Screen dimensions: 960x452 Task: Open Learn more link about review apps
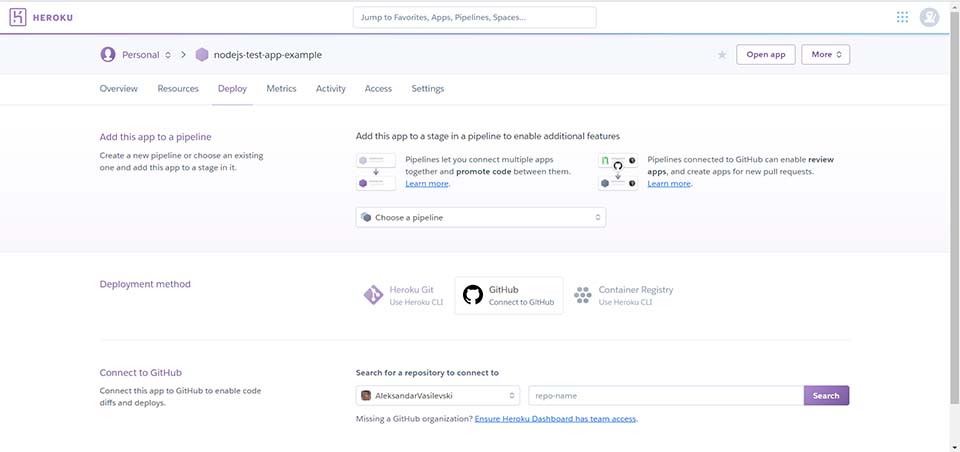click(x=669, y=184)
